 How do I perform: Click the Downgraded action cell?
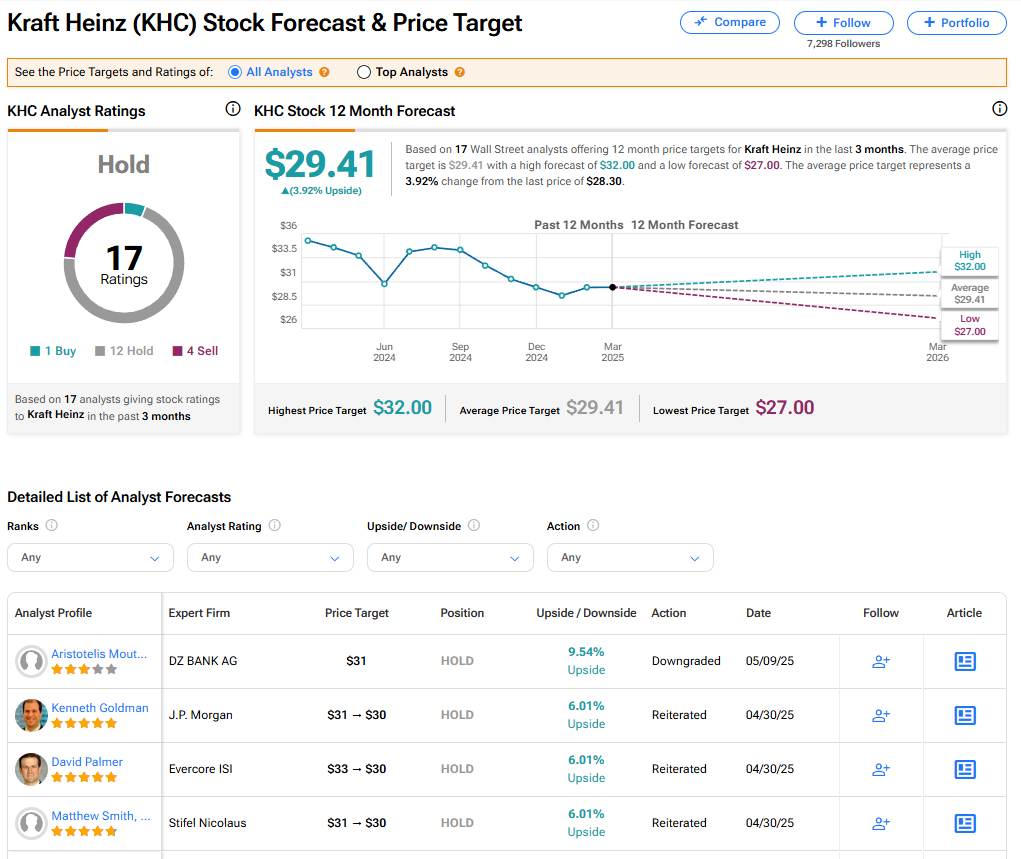point(686,661)
